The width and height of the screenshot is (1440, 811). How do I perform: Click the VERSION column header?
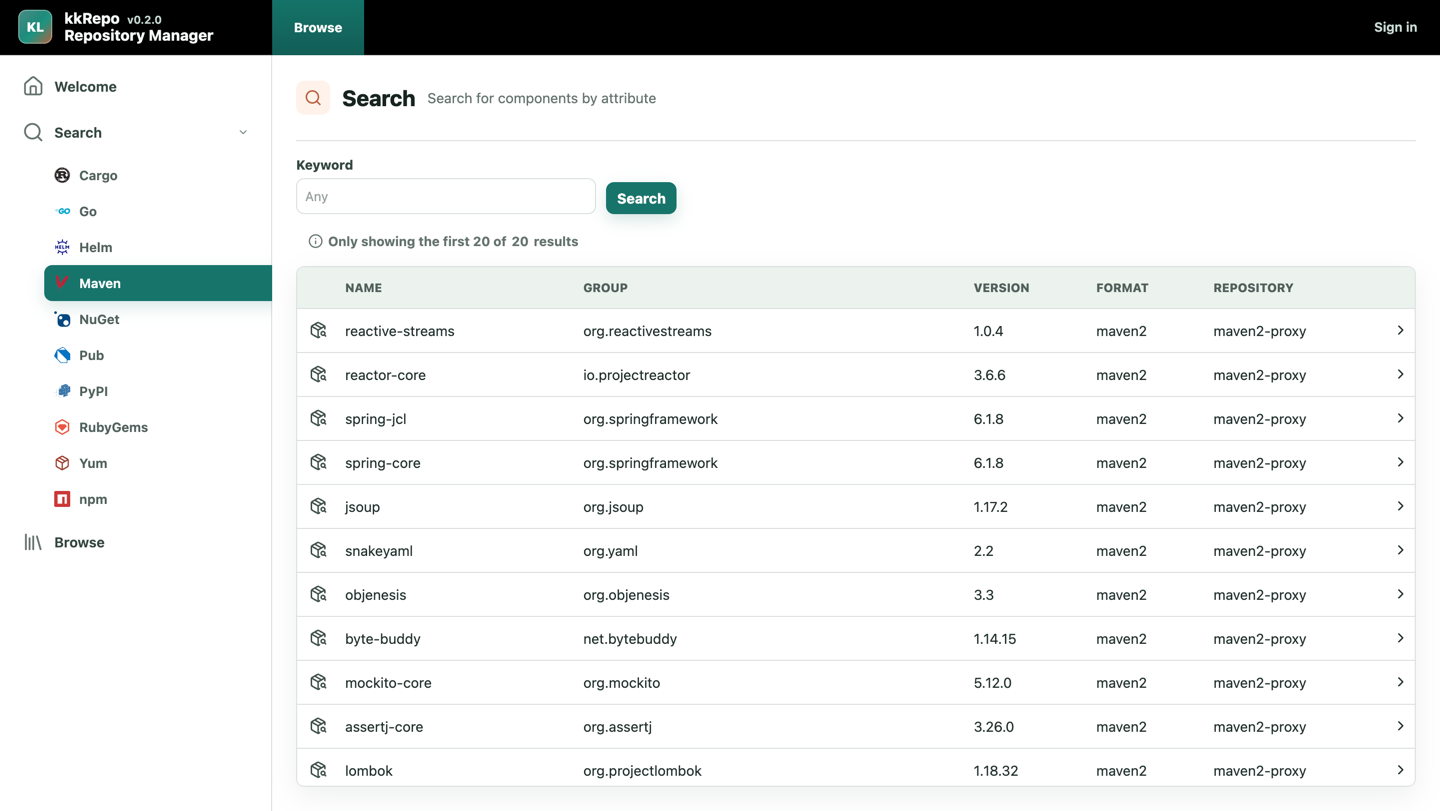1001,287
